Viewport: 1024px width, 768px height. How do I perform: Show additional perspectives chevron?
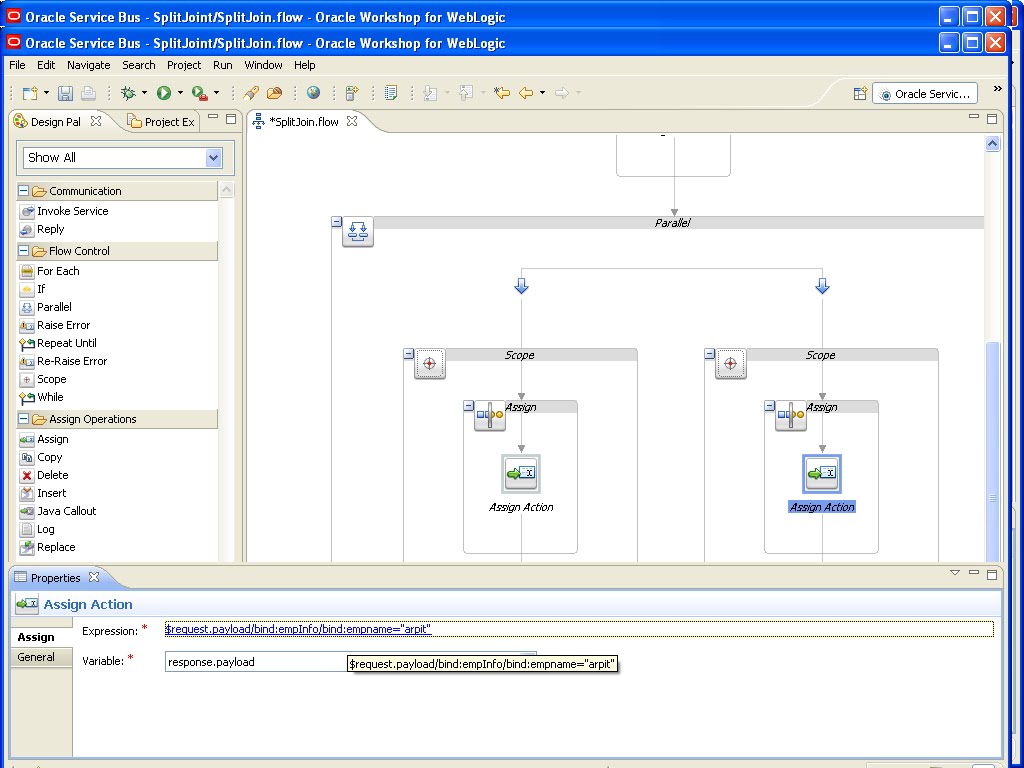(997, 89)
